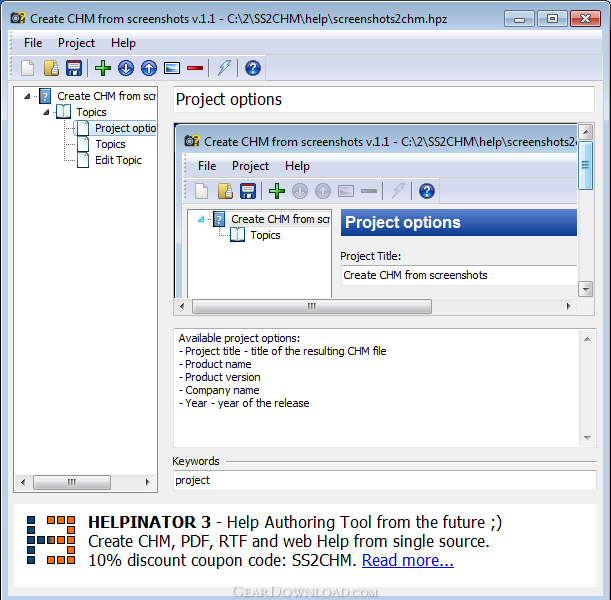Select root Create CHM from scr item
Image resolution: width=611 pixels, height=600 pixels.
106,96
